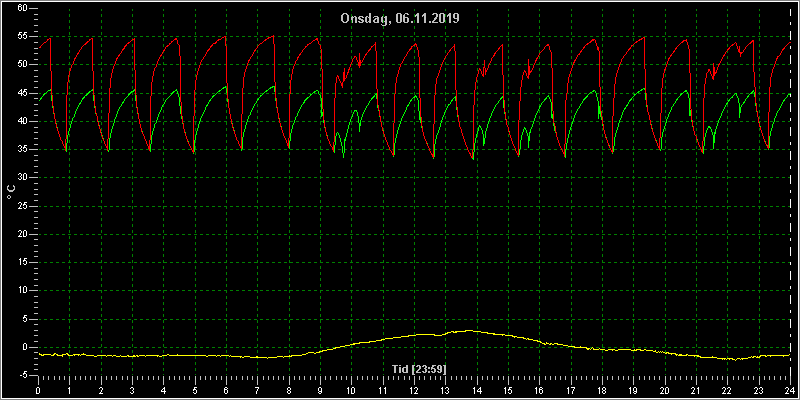Click the 45 value on temperature axis
The image size is (800, 400).
tap(22, 93)
